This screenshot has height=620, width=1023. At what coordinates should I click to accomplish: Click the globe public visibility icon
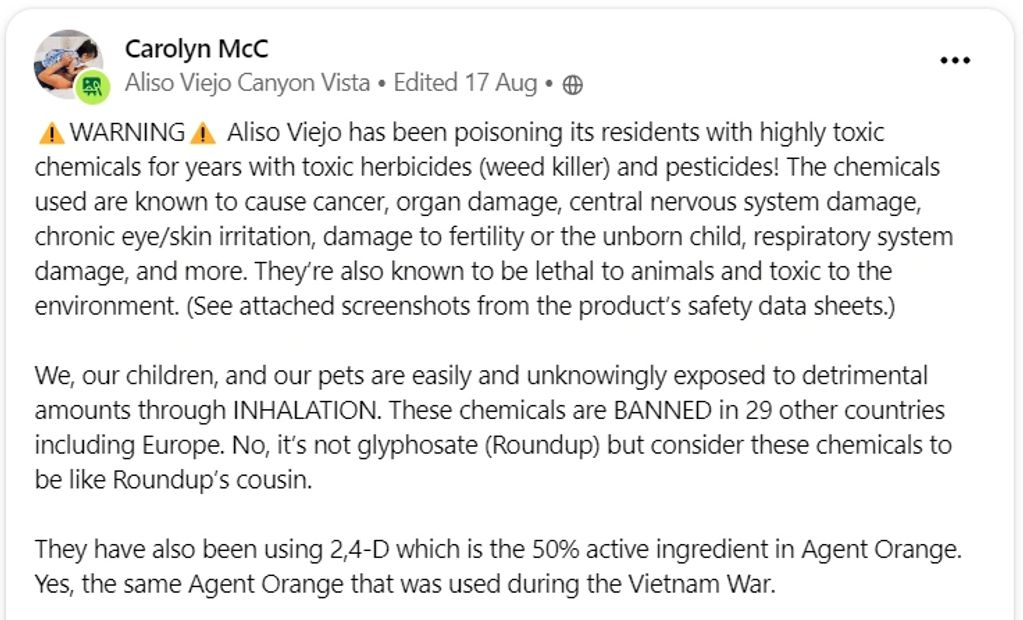(x=573, y=85)
